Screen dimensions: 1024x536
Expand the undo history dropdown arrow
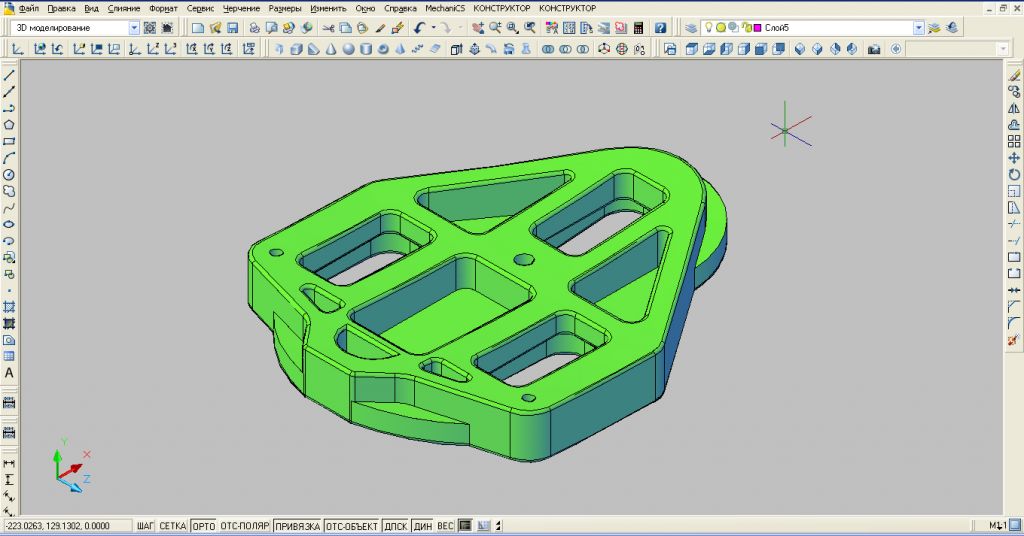tap(432, 28)
